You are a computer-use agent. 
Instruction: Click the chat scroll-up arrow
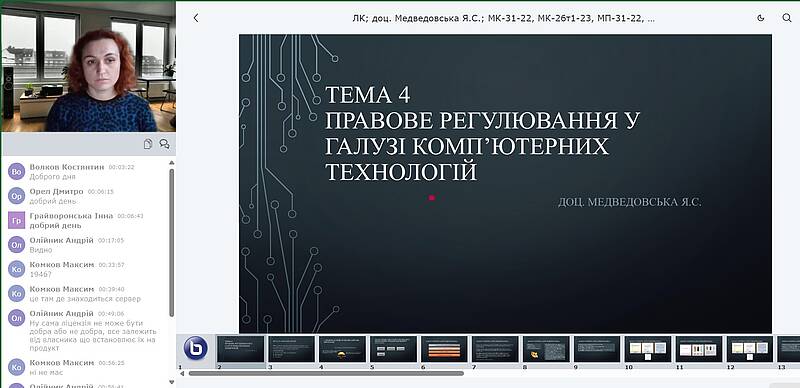[171, 162]
